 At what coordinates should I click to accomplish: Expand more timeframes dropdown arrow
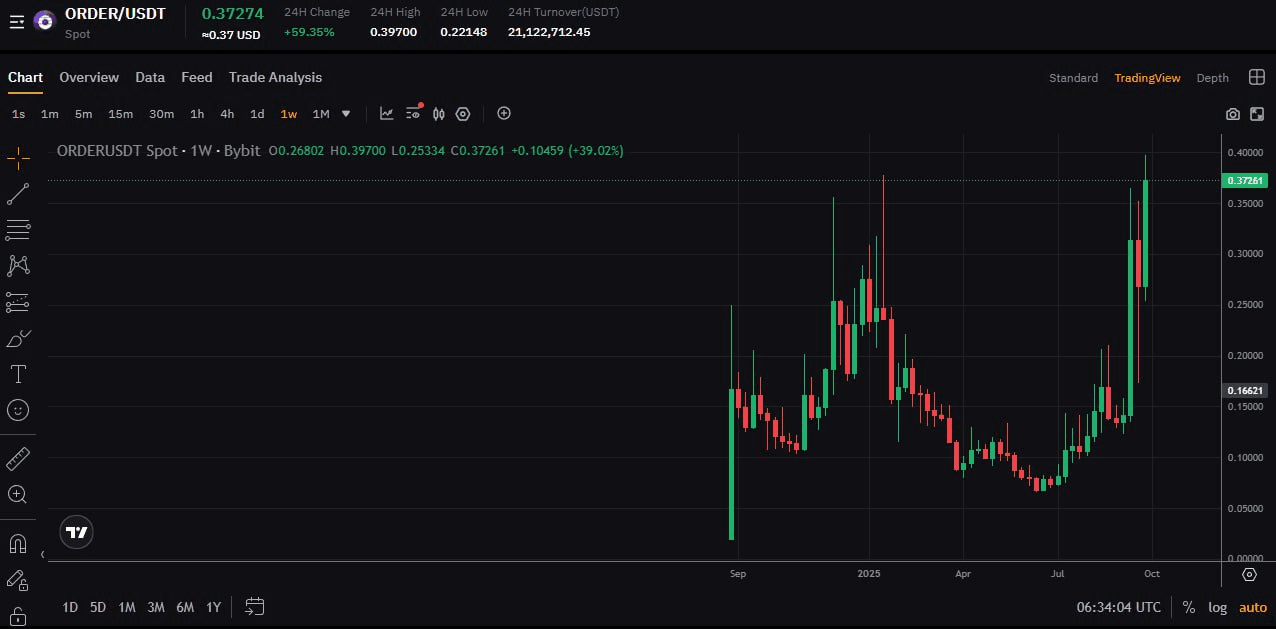(x=346, y=113)
